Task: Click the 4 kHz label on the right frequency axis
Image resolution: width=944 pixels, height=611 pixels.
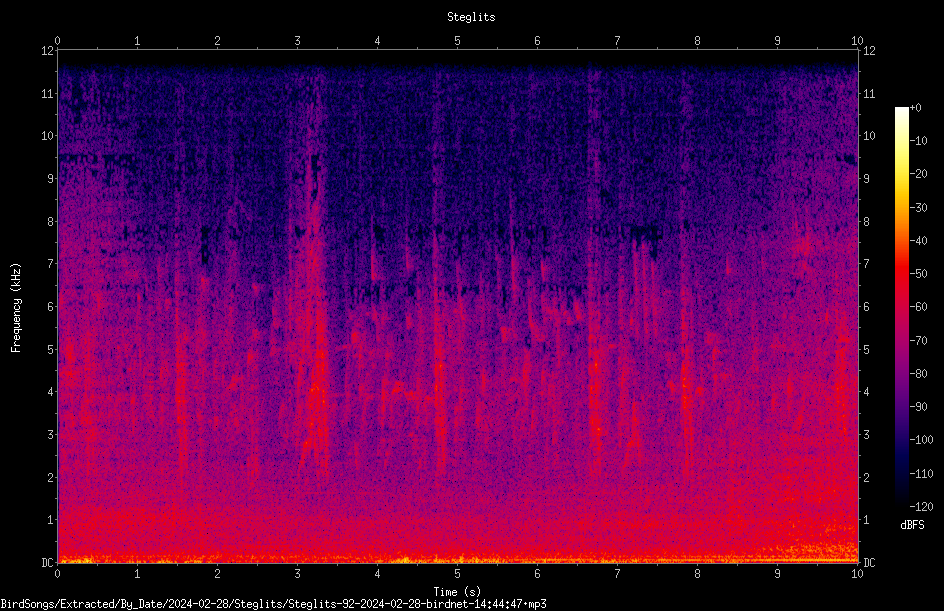Action: [x=866, y=392]
